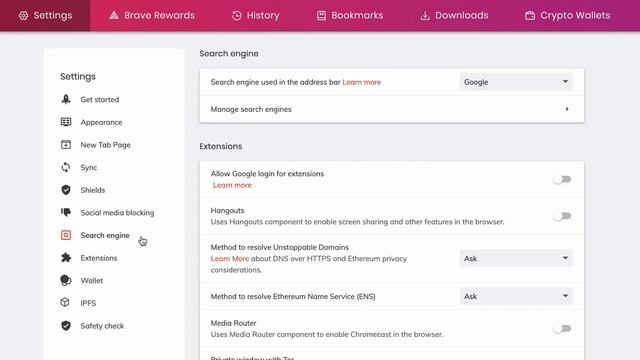Click the Shields icon in sidebar
640x360 pixels.
pyautogui.click(x=66, y=190)
